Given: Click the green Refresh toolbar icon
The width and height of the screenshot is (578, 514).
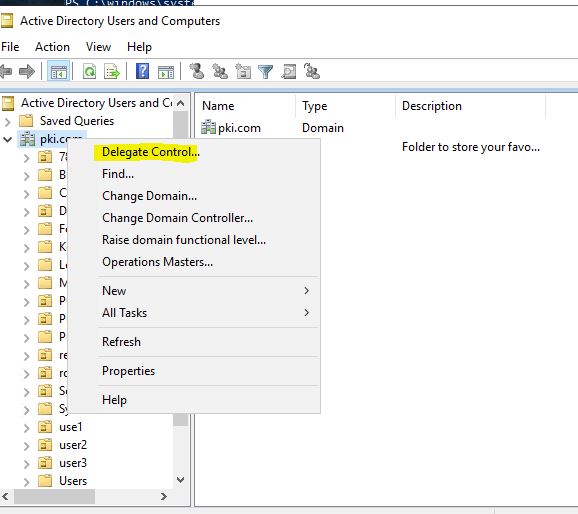Looking at the screenshot, I should 90,71.
